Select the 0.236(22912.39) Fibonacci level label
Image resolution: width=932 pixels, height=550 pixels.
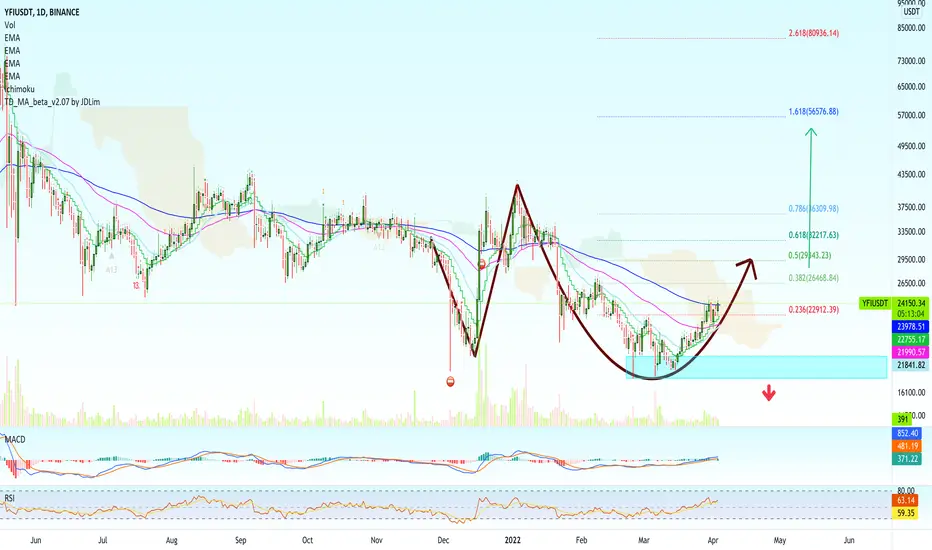[814, 309]
